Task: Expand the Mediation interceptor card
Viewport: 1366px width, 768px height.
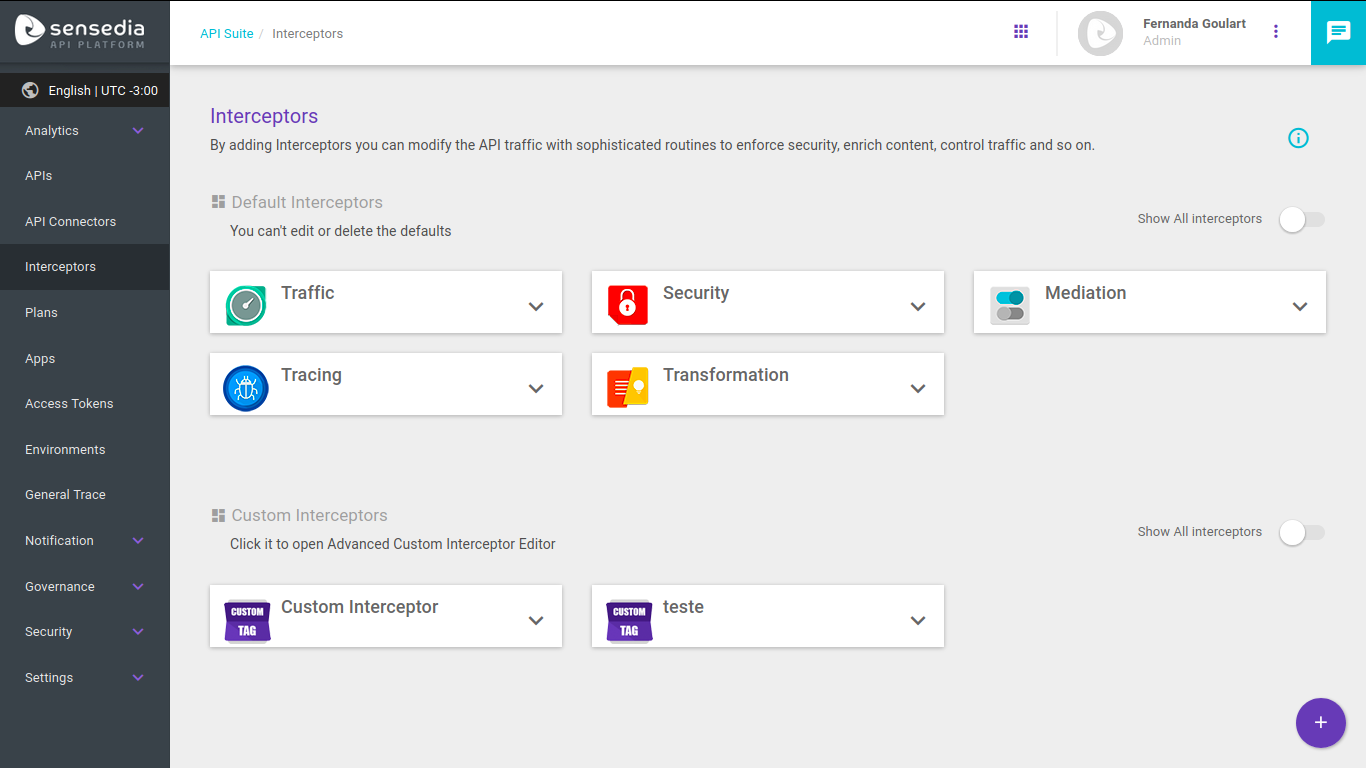Action: tap(1300, 307)
